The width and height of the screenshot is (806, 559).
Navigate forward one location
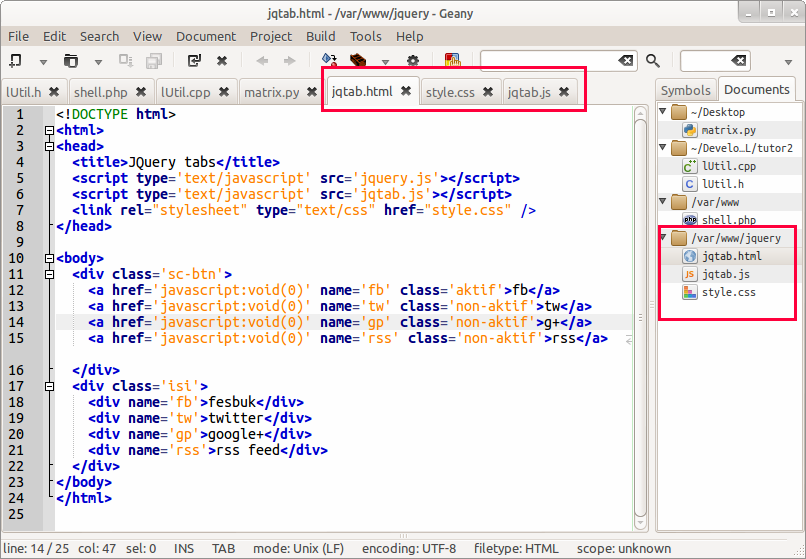click(x=290, y=61)
